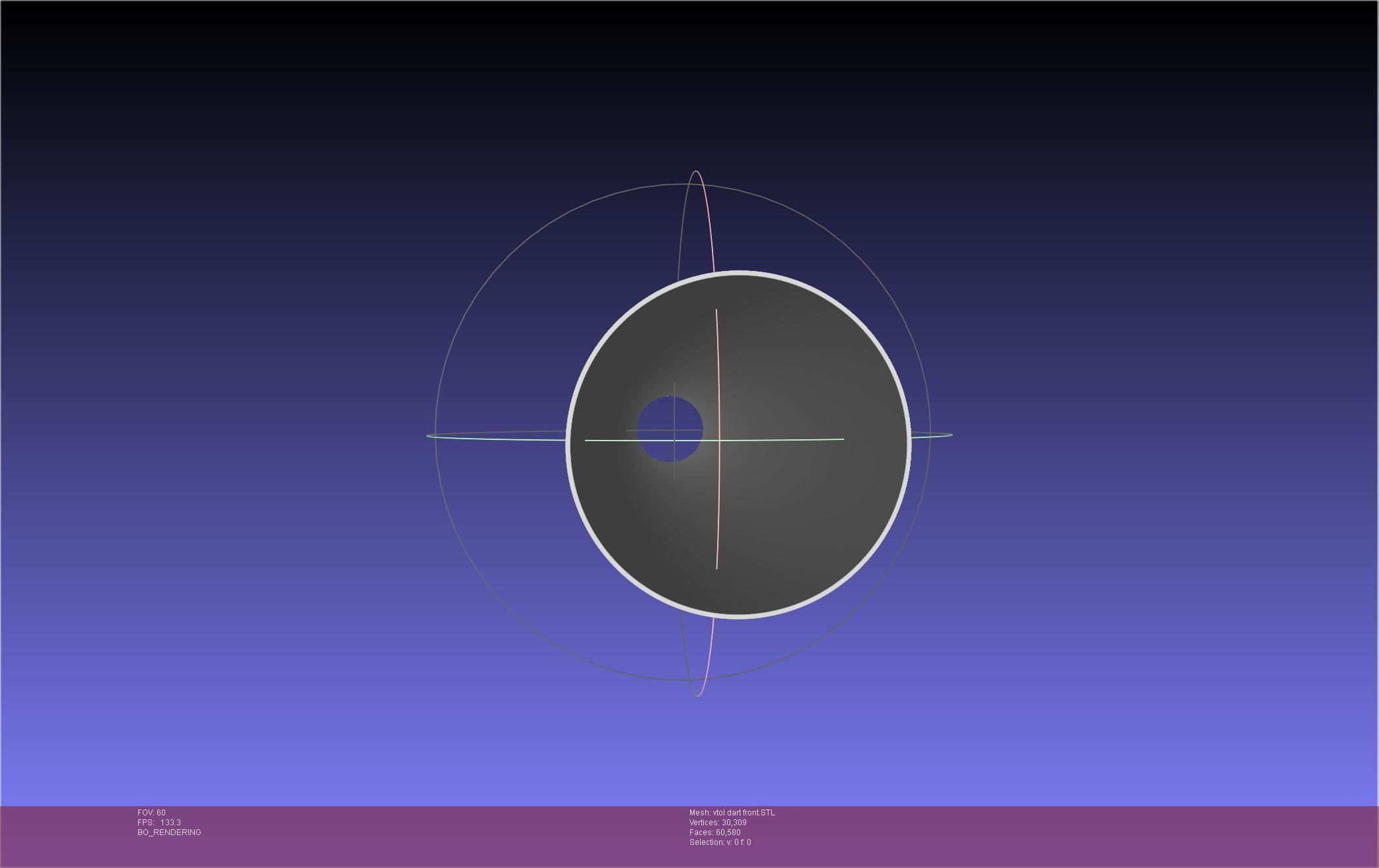Click the 'Faces: 60,580' status text

click(715, 832)
